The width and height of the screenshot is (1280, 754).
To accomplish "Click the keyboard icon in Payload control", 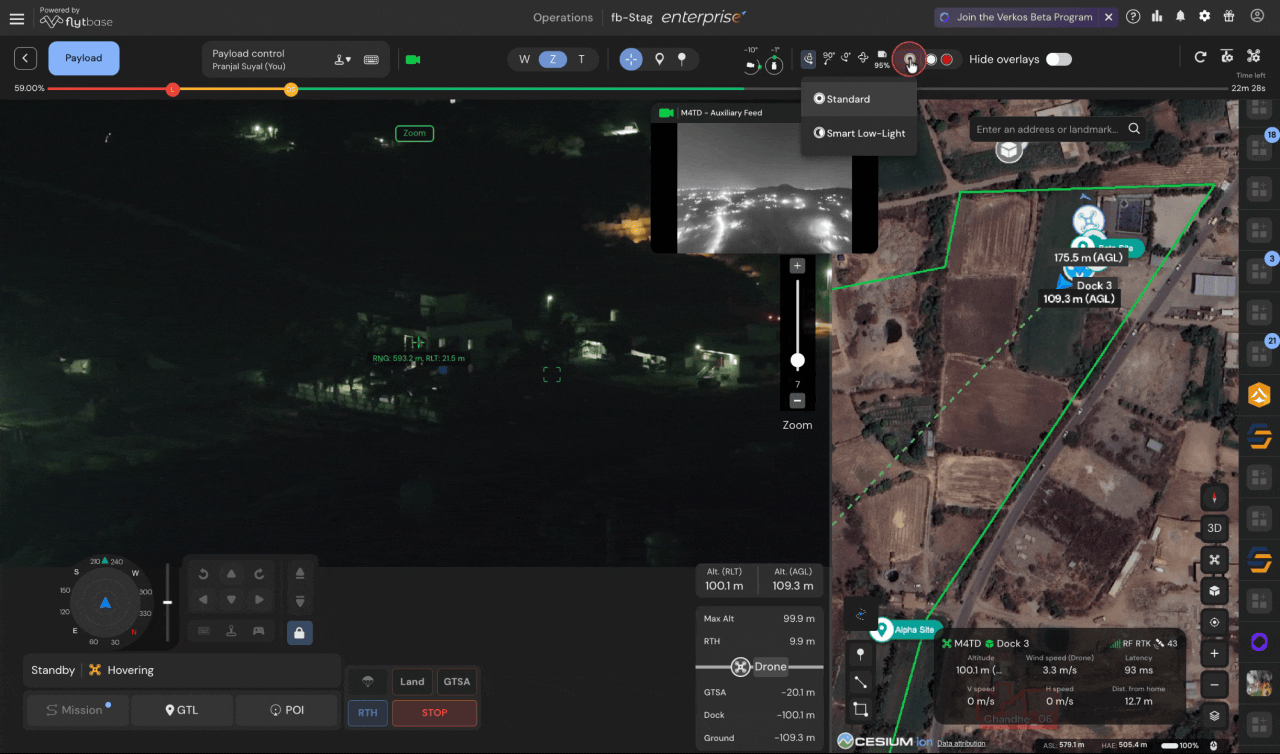I will 371,60.
